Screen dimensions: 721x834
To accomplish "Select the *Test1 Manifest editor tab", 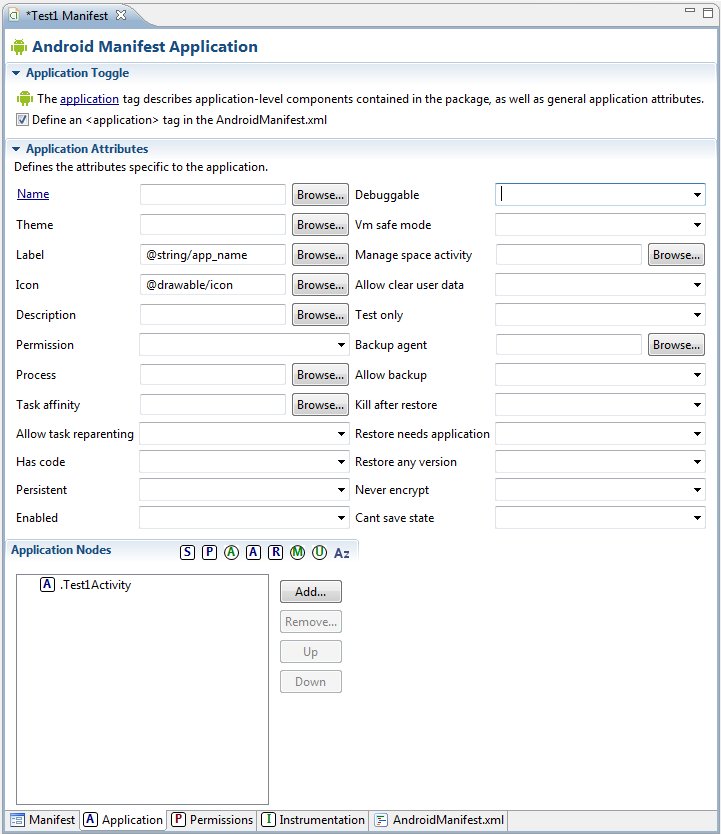I will coord(69,15).
